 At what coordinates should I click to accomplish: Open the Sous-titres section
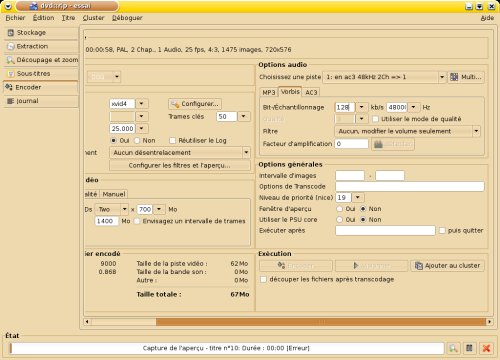(x=41, y=74)
